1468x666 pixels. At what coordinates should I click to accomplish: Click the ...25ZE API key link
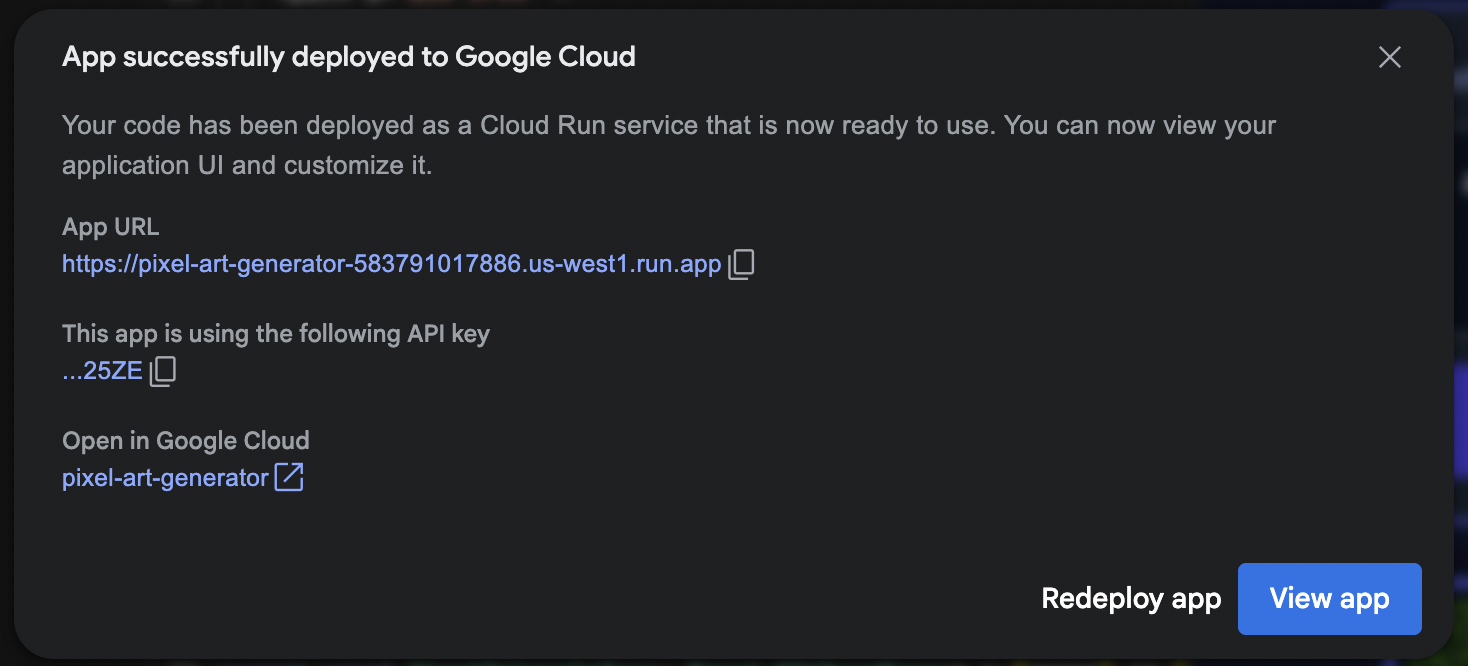click(102, 371)
